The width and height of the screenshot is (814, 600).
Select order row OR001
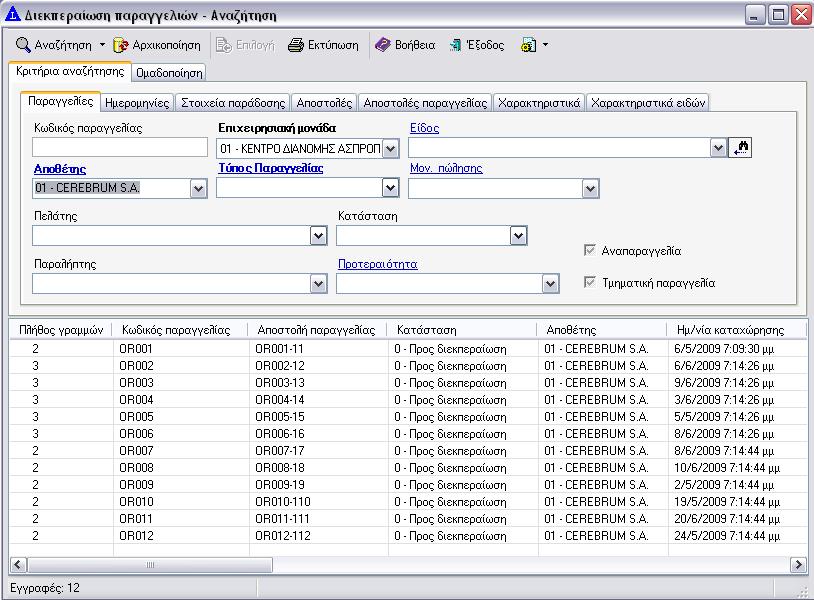click(x=407, y=349)
